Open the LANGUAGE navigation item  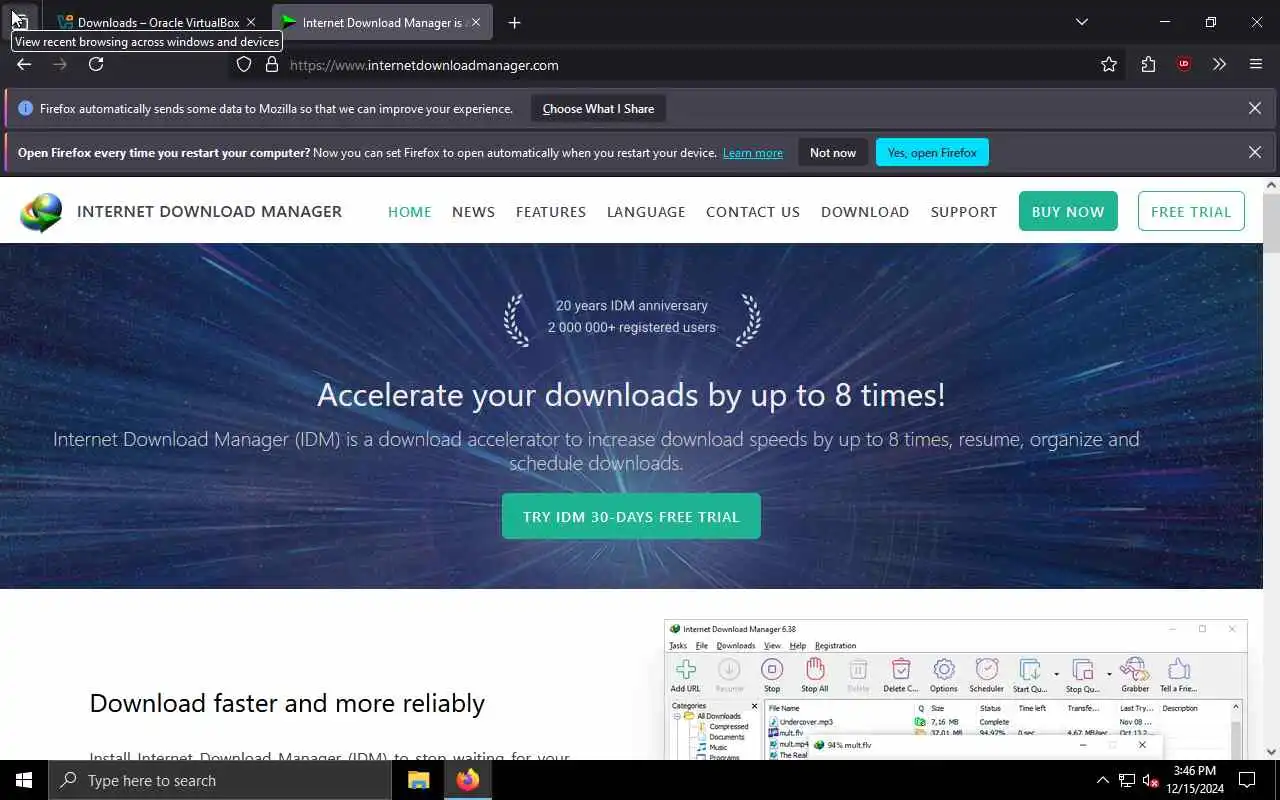[646, 212]
